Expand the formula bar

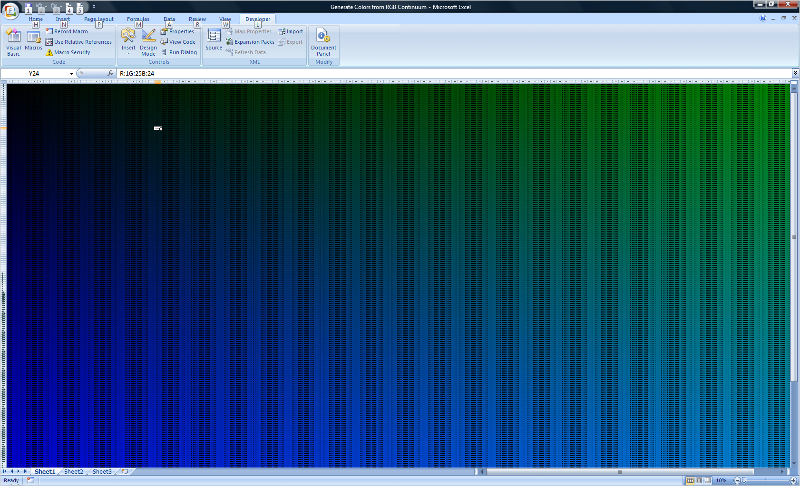(795, 73)
